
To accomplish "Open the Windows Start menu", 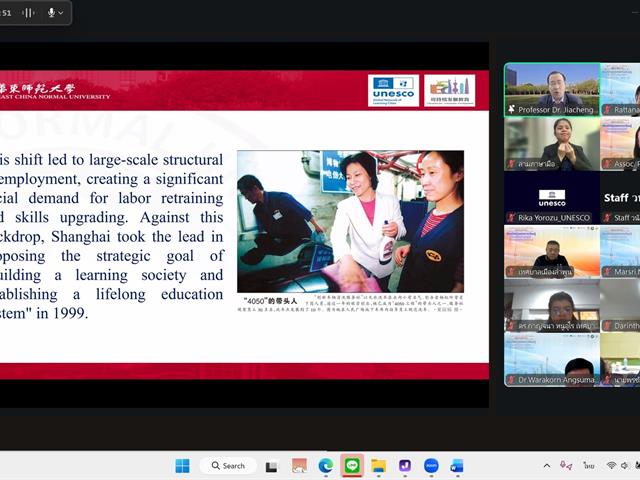I will tap(182, 465).
